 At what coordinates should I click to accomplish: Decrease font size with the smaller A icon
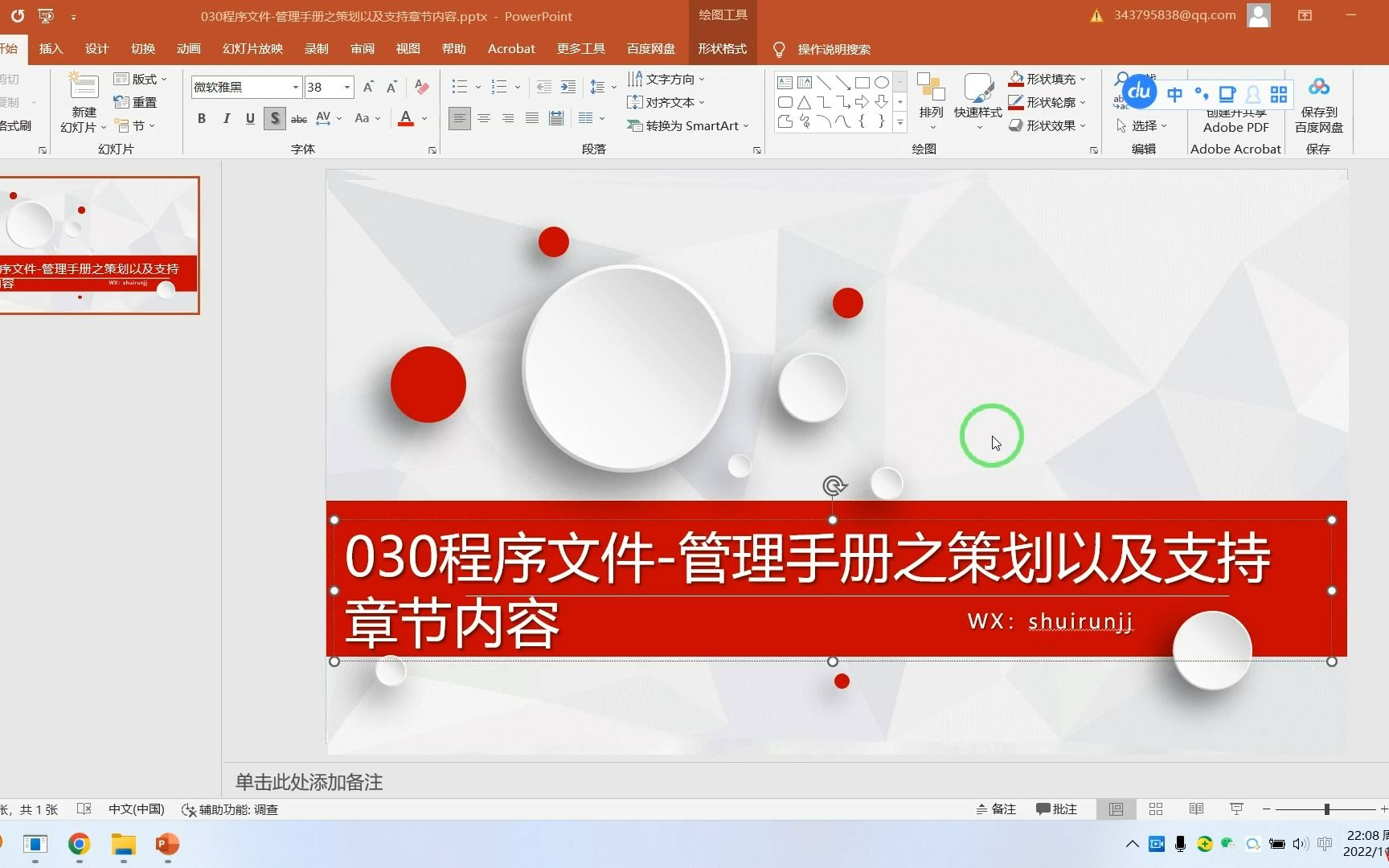[392, 87]
